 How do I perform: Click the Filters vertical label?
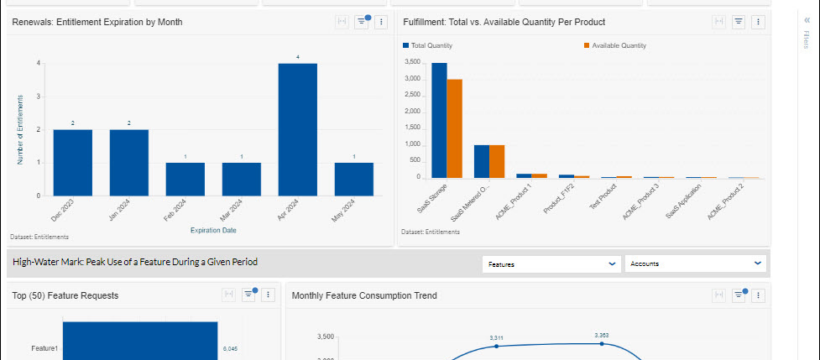[806, 40]
